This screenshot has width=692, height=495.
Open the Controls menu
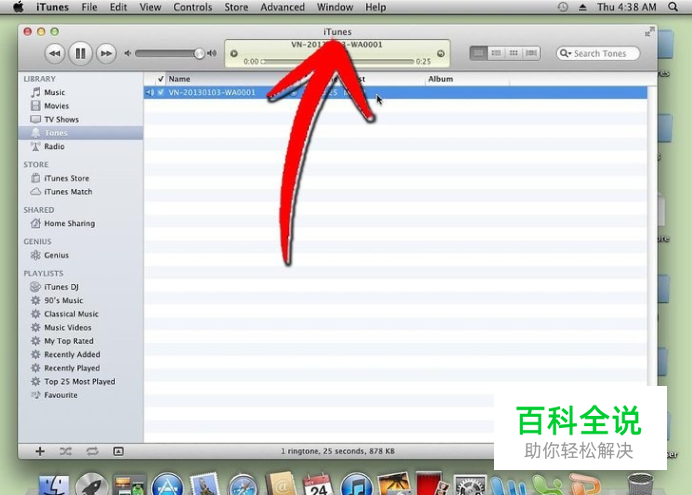click(192, 7)
